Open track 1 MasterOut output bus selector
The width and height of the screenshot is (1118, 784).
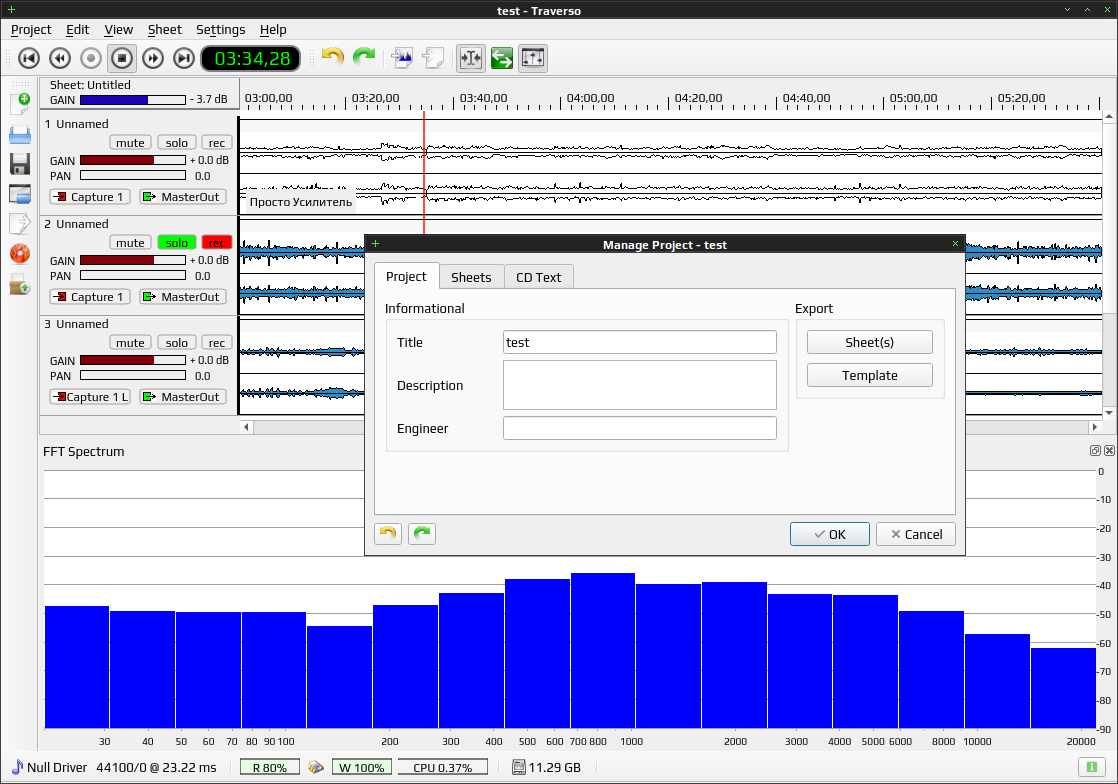[183, 197]
